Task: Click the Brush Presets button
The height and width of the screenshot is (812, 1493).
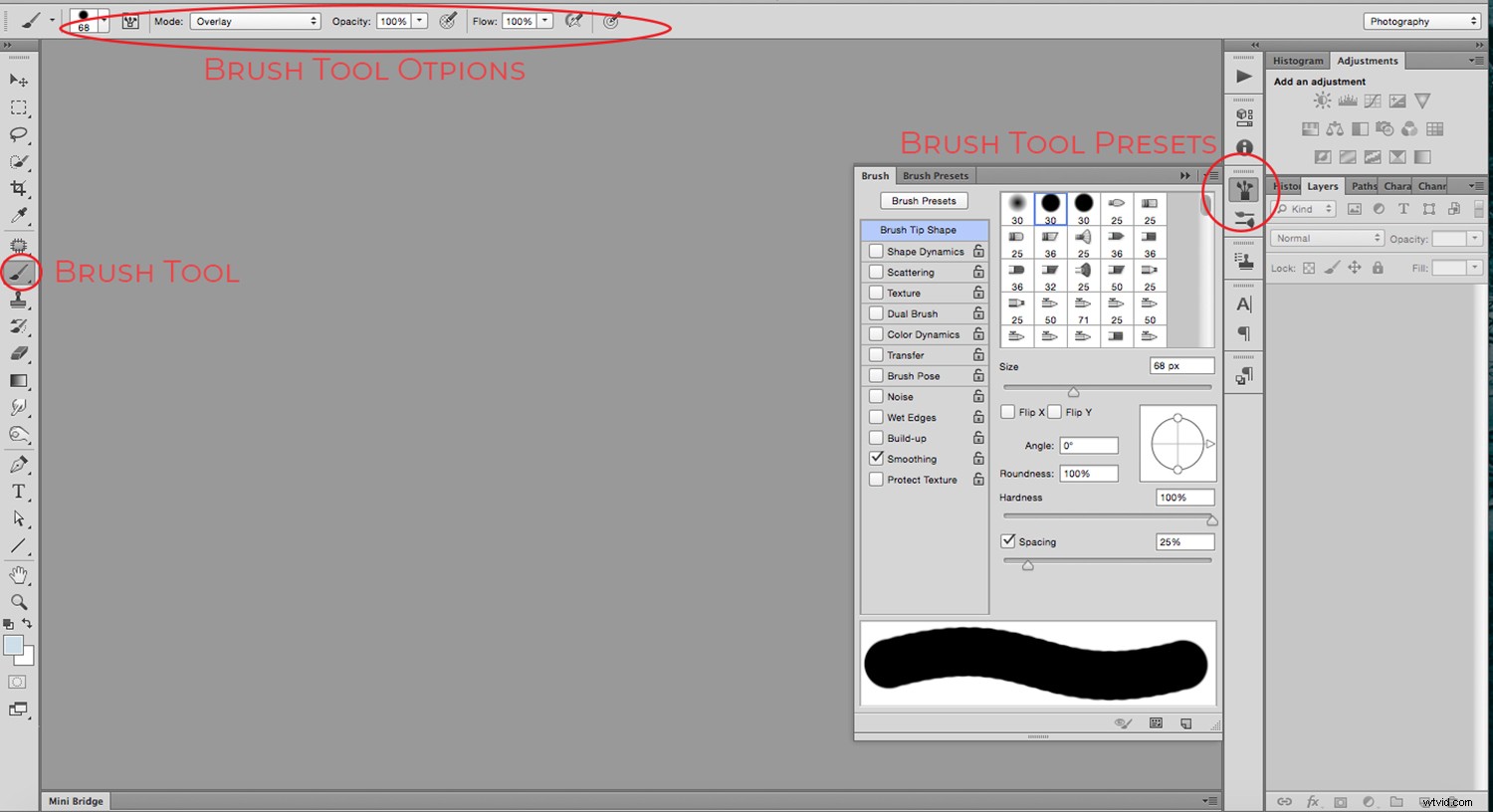Action: pos(924,200)
